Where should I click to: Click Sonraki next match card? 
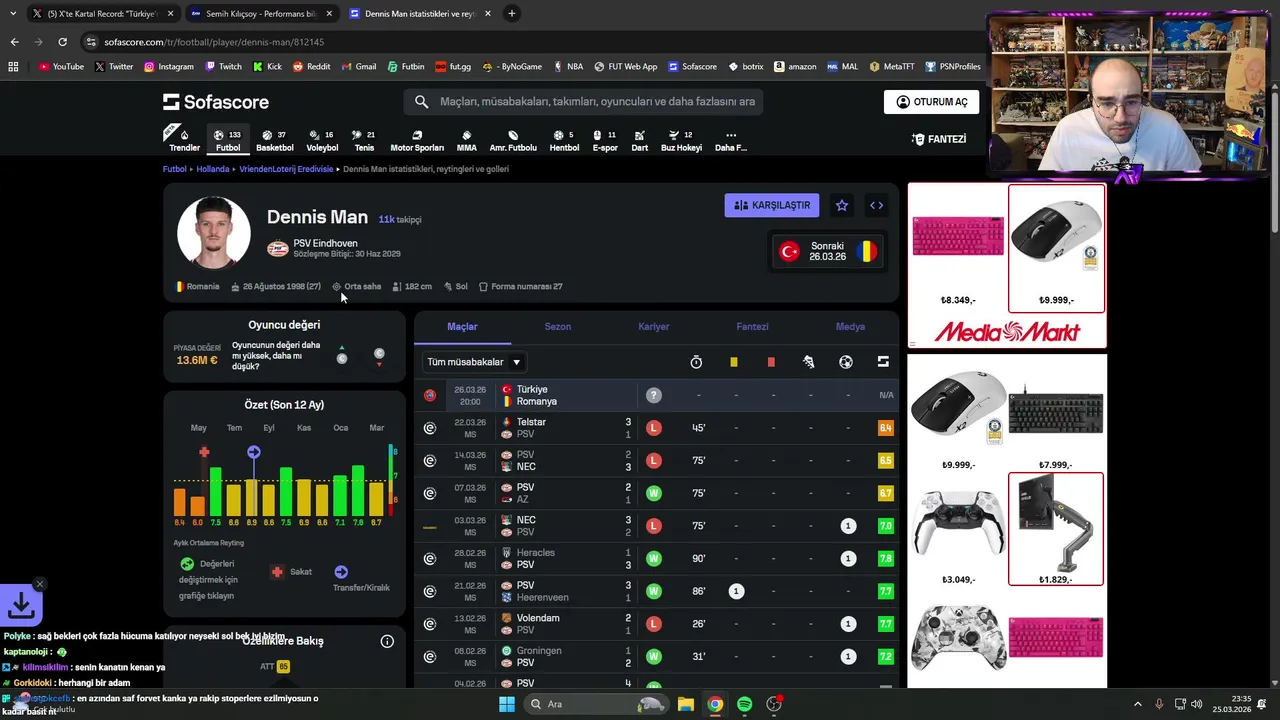tap(828, 251)
